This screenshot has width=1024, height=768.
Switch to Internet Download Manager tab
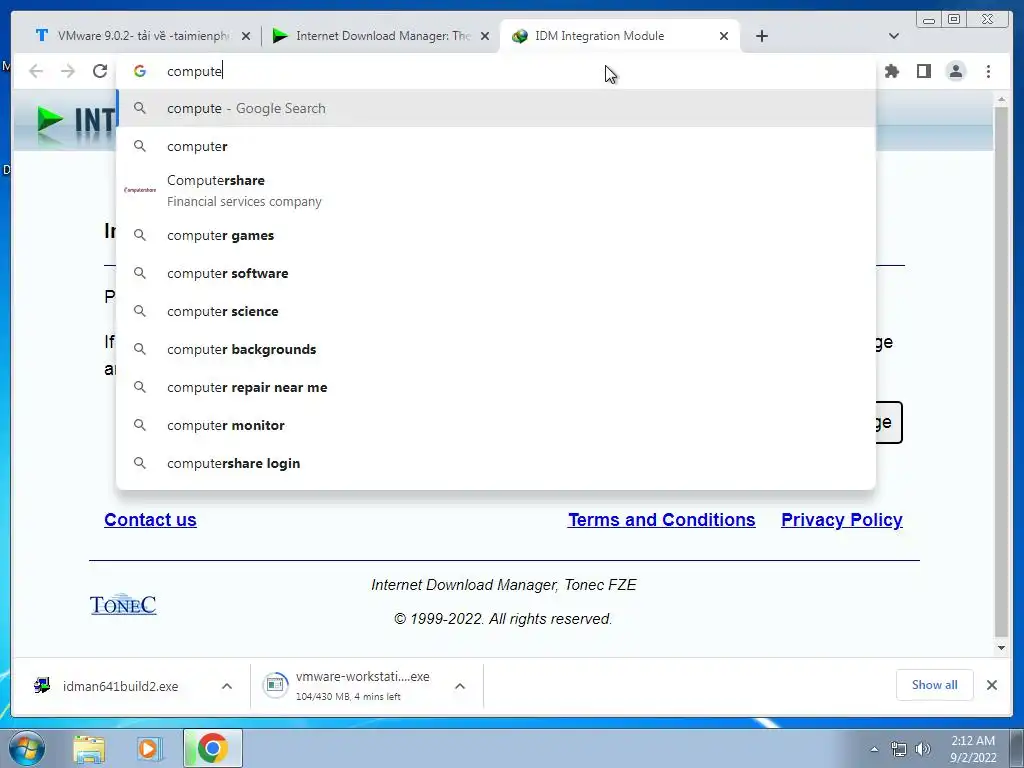point(379,36)
